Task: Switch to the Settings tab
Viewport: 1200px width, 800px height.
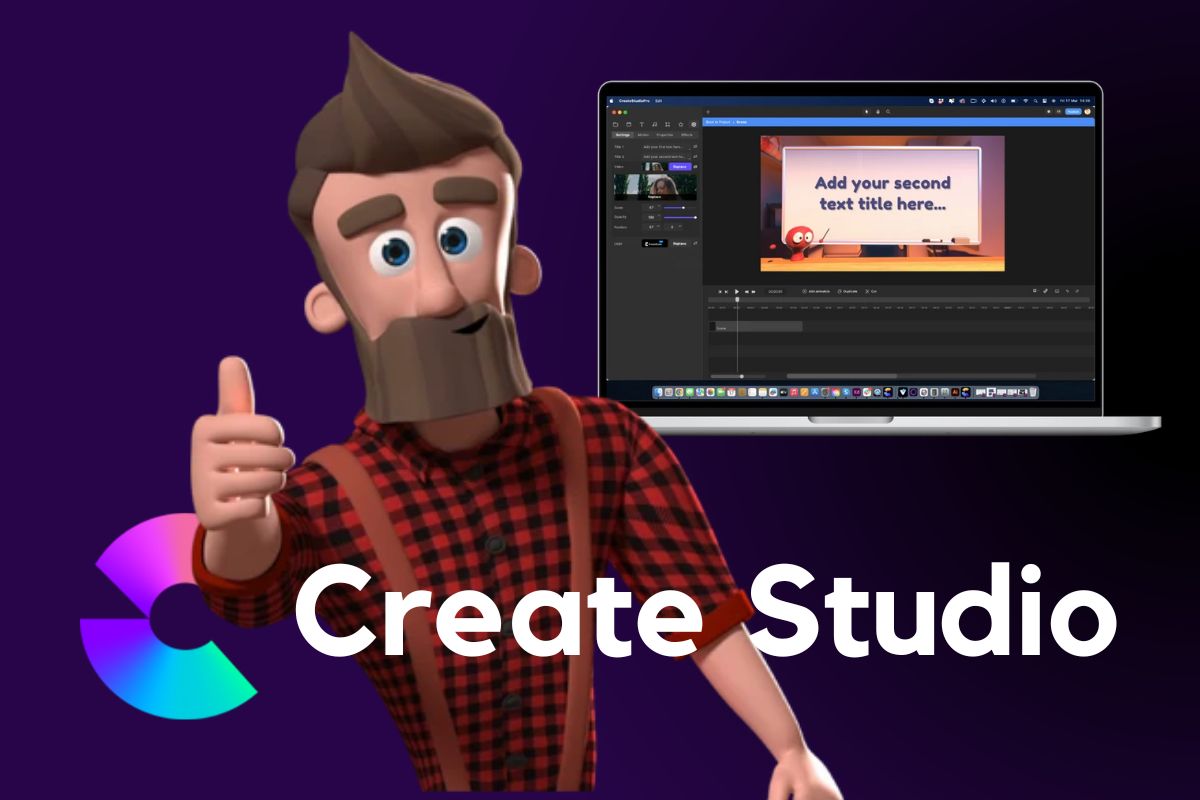Action: coord(623,135)
